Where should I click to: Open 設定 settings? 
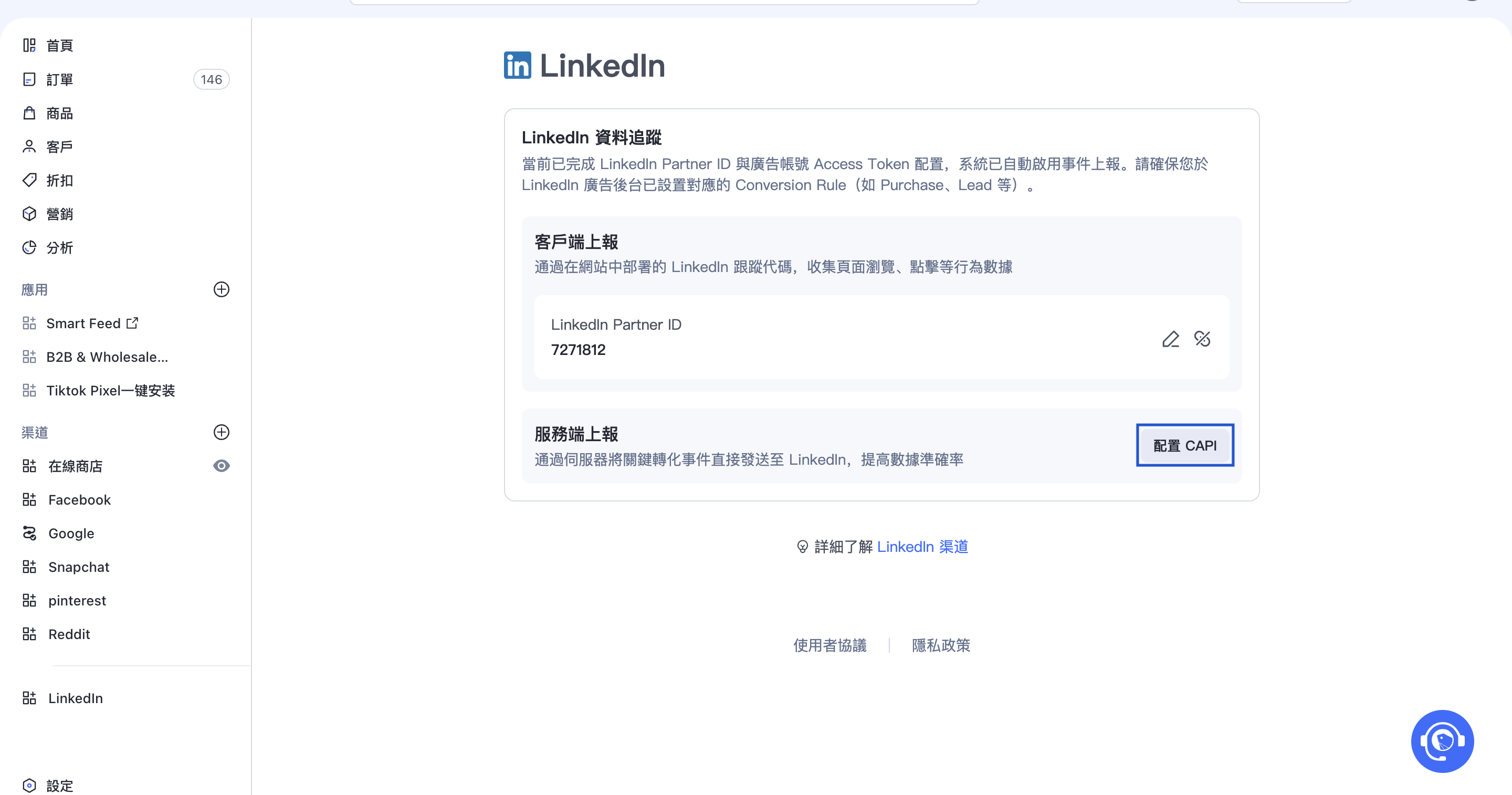60,786
